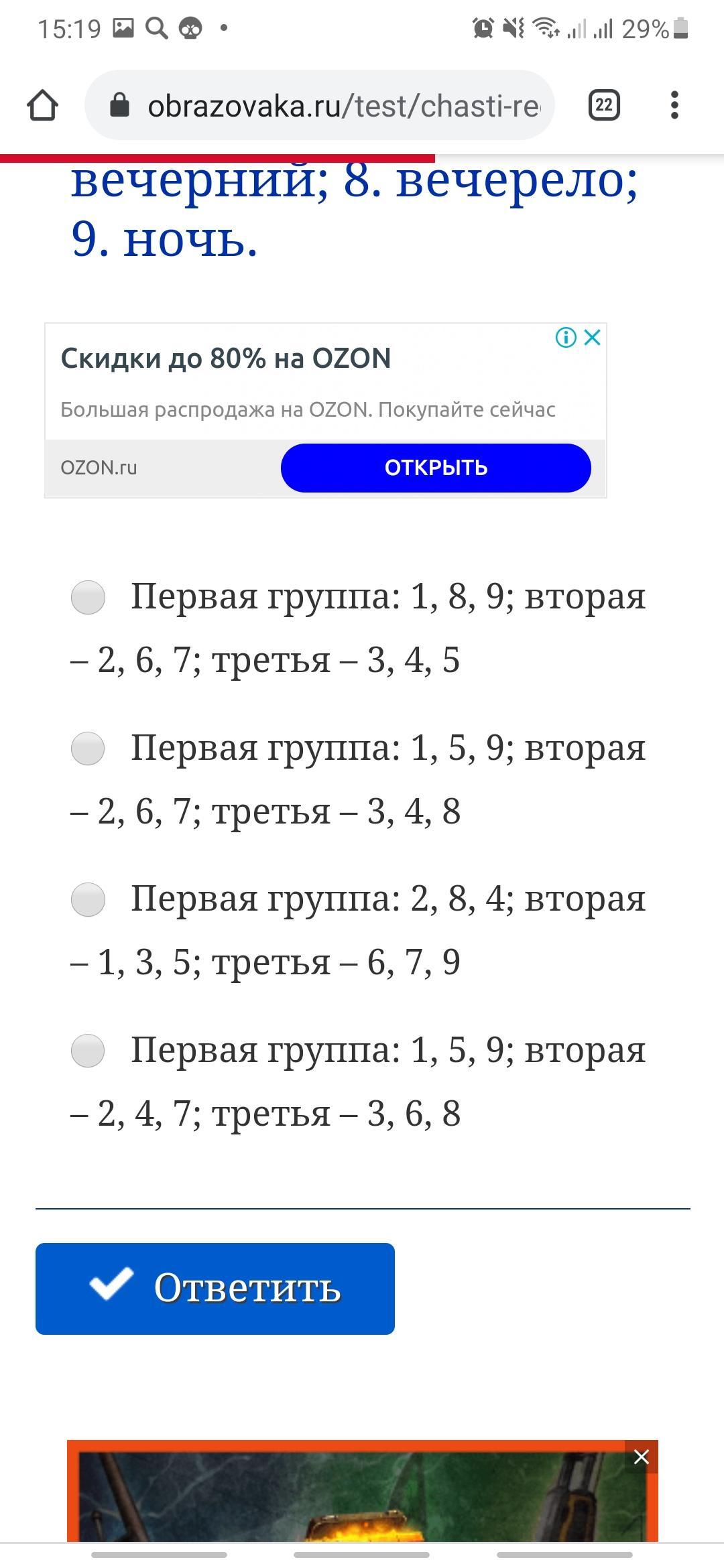The width and height of the screenshot is (724, 1568).
Task: Click the Скидки до 80% на OZON headline
Action: (226, 358)
